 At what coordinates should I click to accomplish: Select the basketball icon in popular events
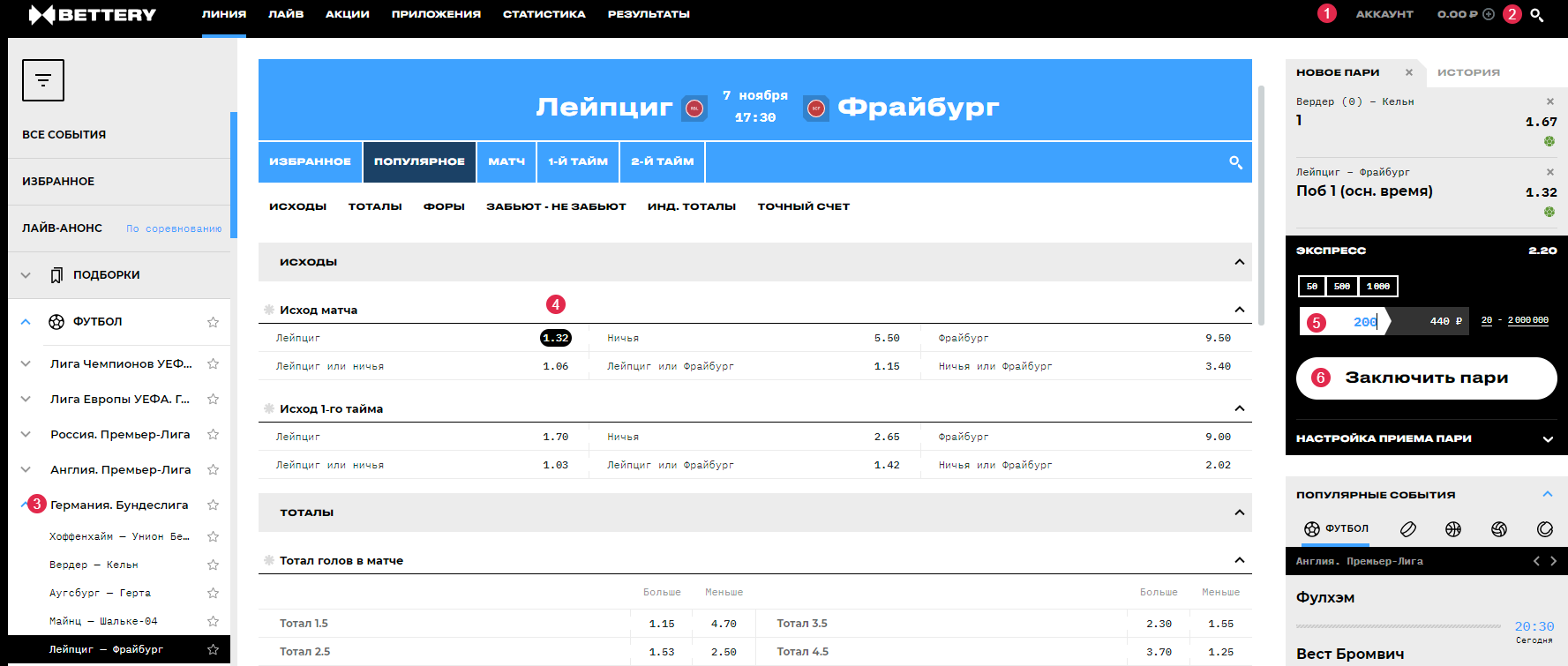point(1453,529)
